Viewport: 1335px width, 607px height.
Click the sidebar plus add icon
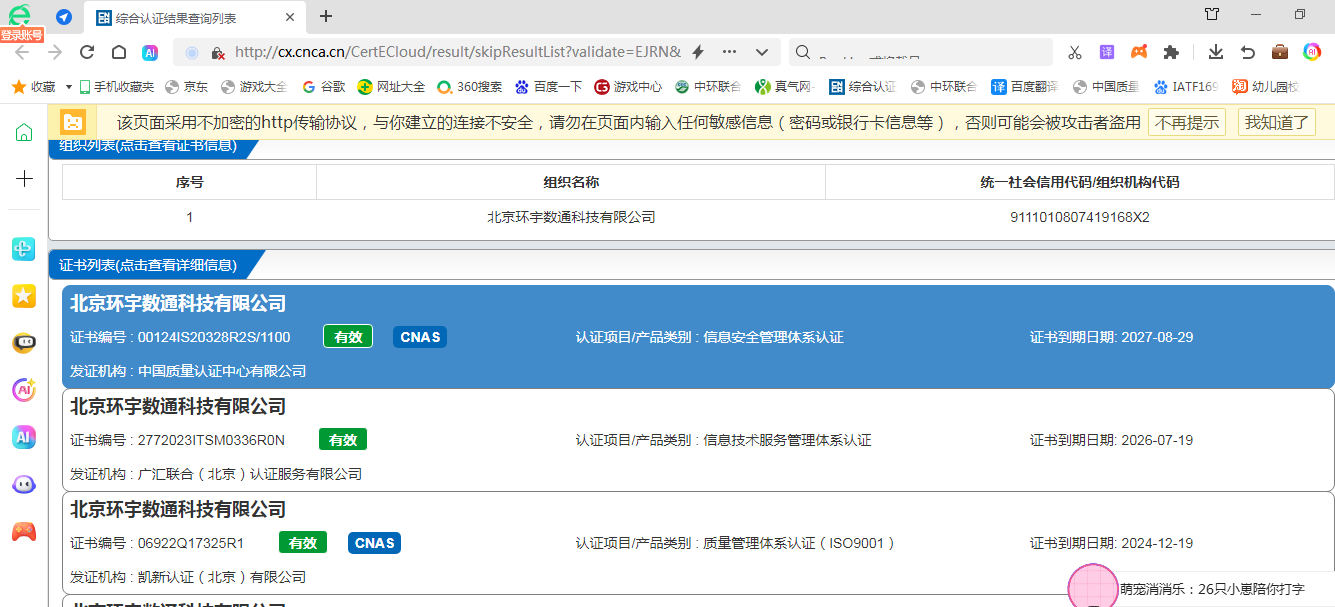(24, 178)
